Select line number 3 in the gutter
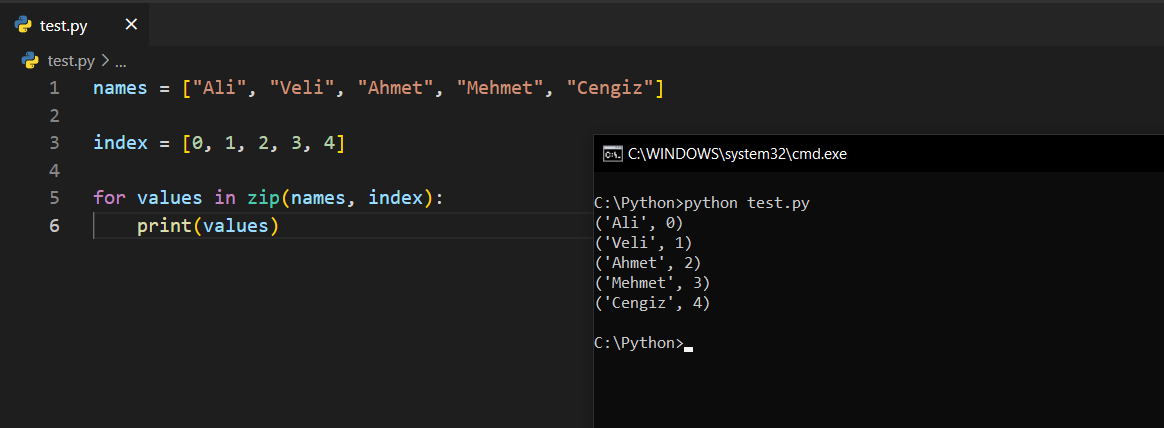1164x428 pixels. 53,143
